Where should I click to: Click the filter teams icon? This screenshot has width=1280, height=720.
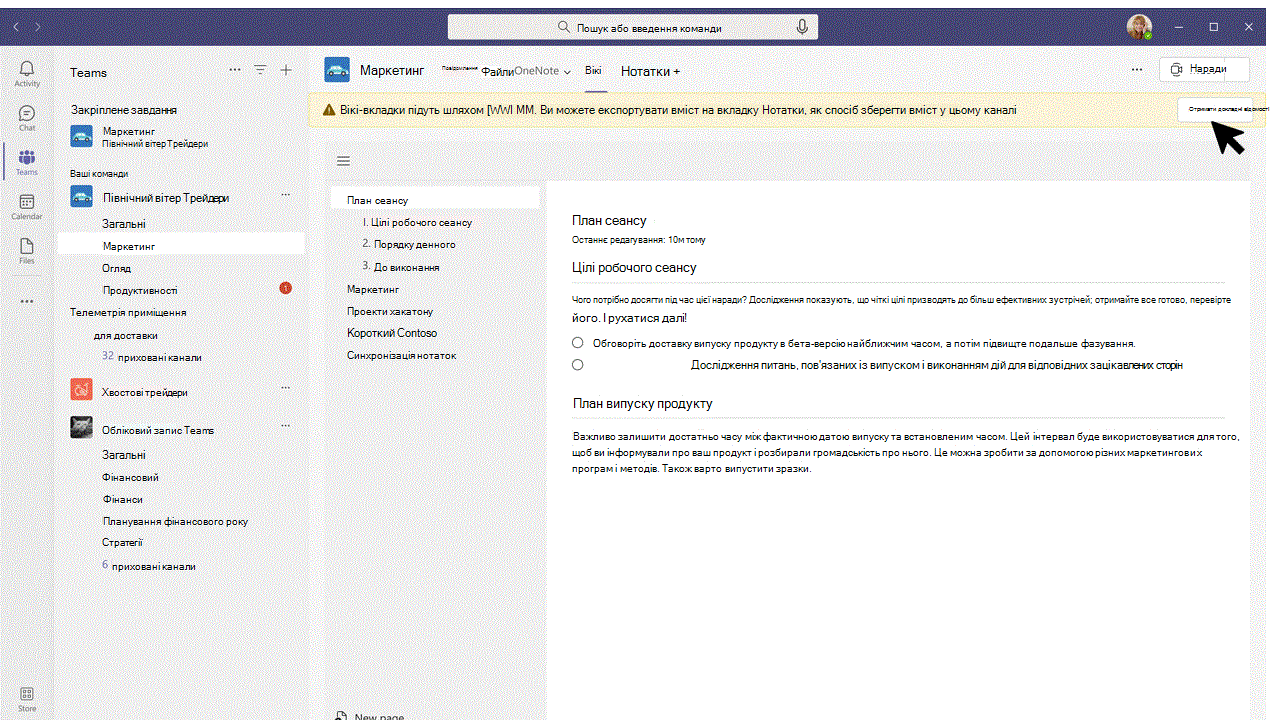[260, 70]
